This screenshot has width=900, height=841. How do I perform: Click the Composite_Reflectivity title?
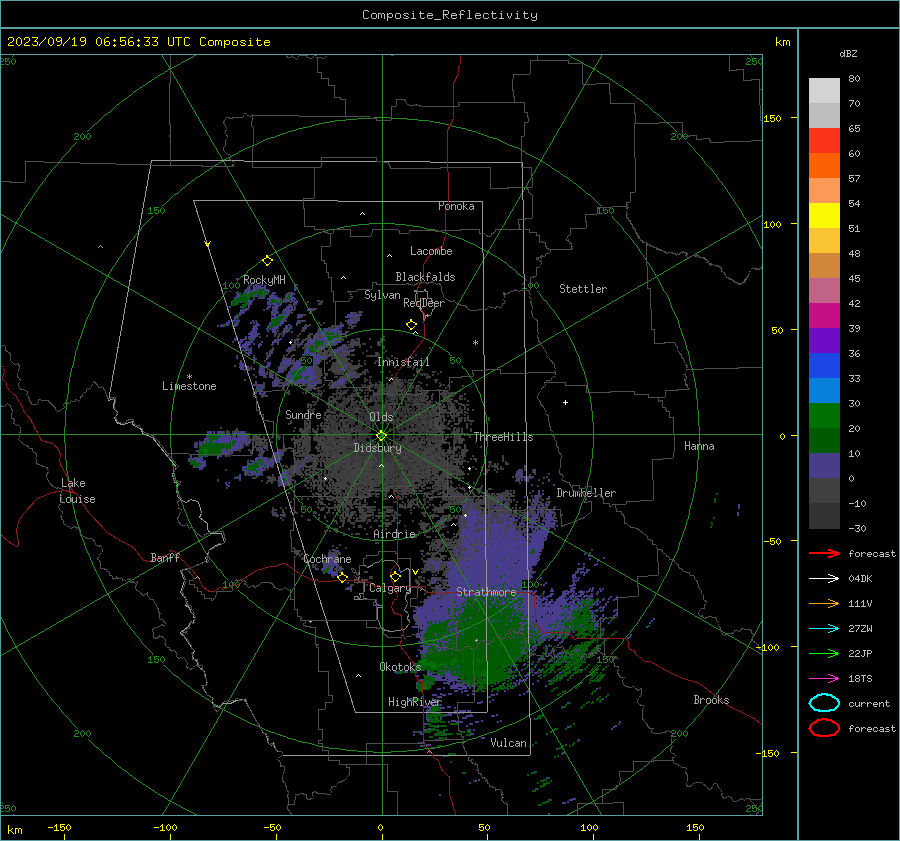[x=450, y=15]
